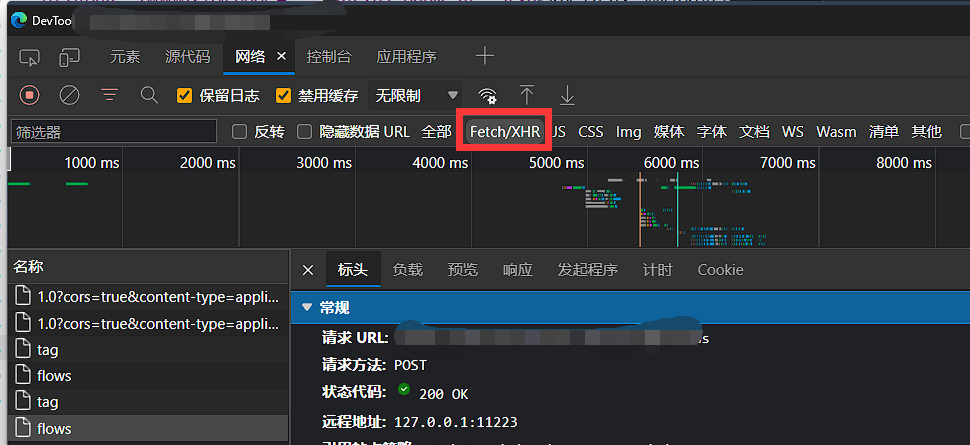Click inside the 筛选器 filter field
This screenshot has height=445, width=970.
click(x=113, y=132)
